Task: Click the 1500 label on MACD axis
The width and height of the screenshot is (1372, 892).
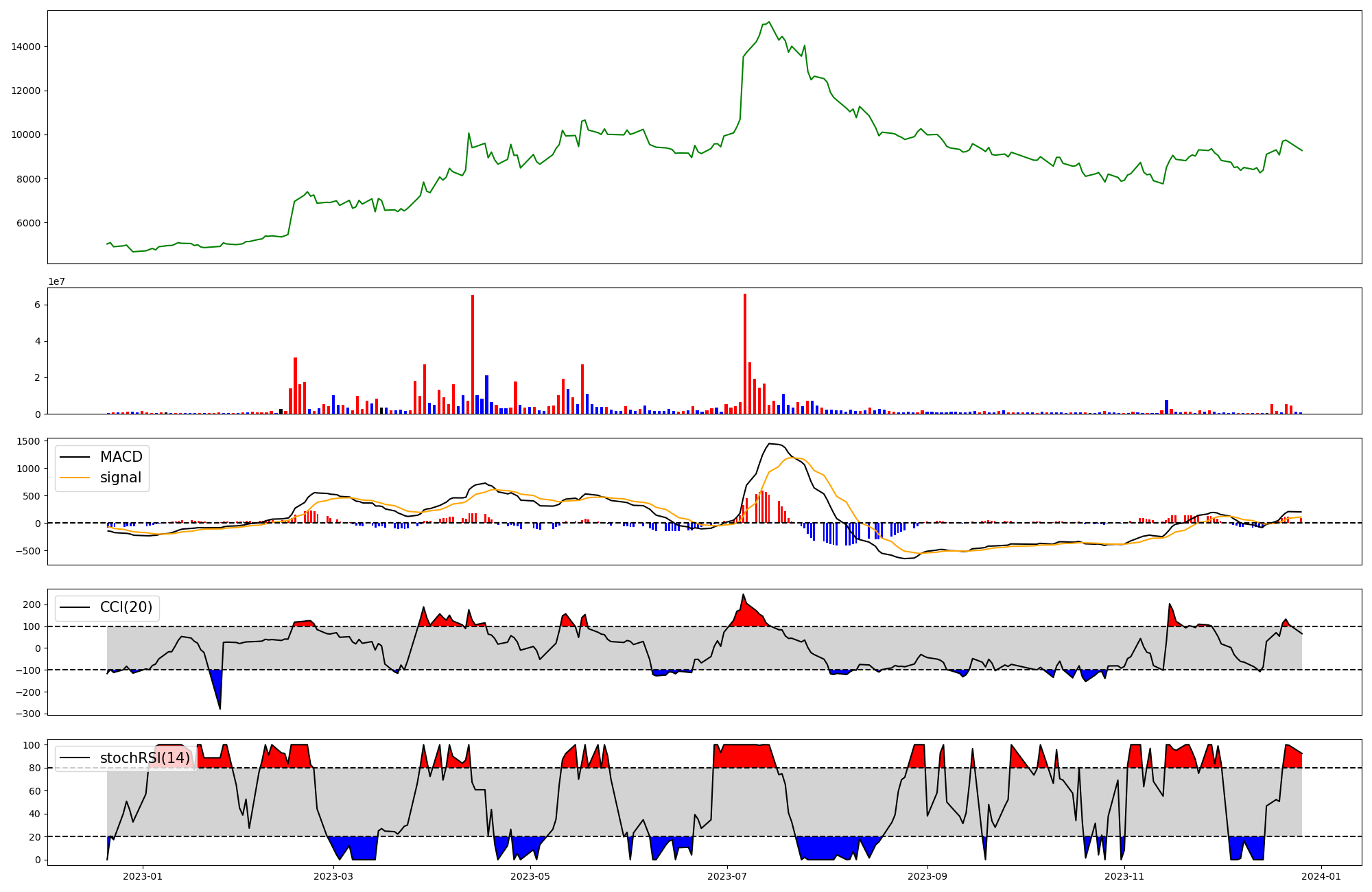Action: click(29, 441)
